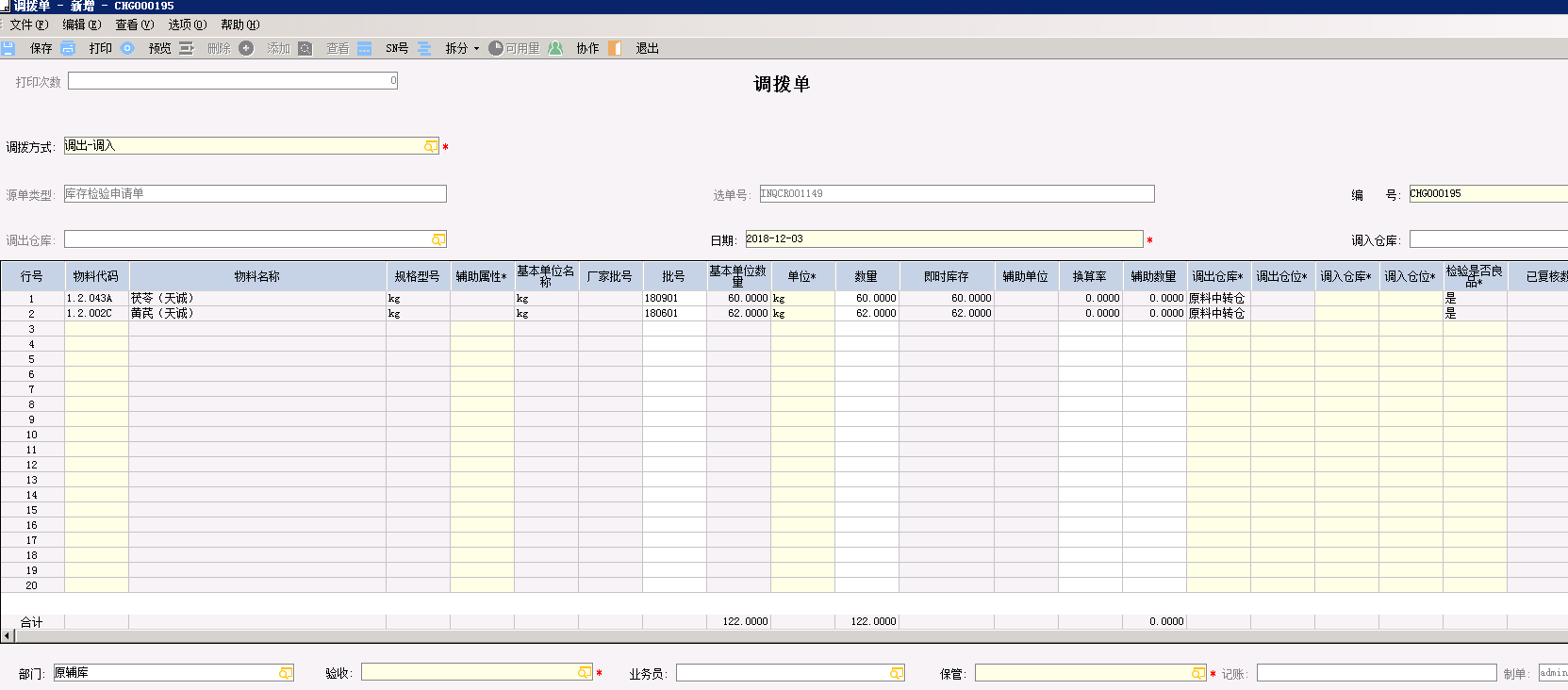Select the 辅助数量 column header

tap(1154, 276)
